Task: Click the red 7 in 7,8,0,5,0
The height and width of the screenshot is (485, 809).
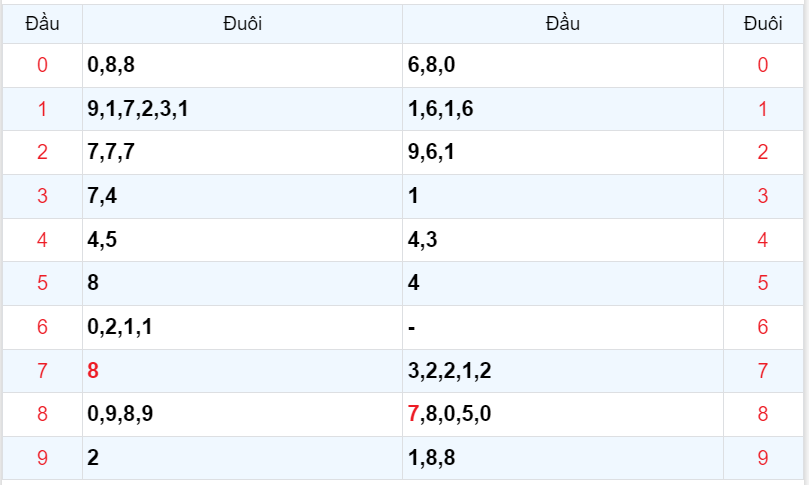Action: pyautogui.click(x=413, y=414)
